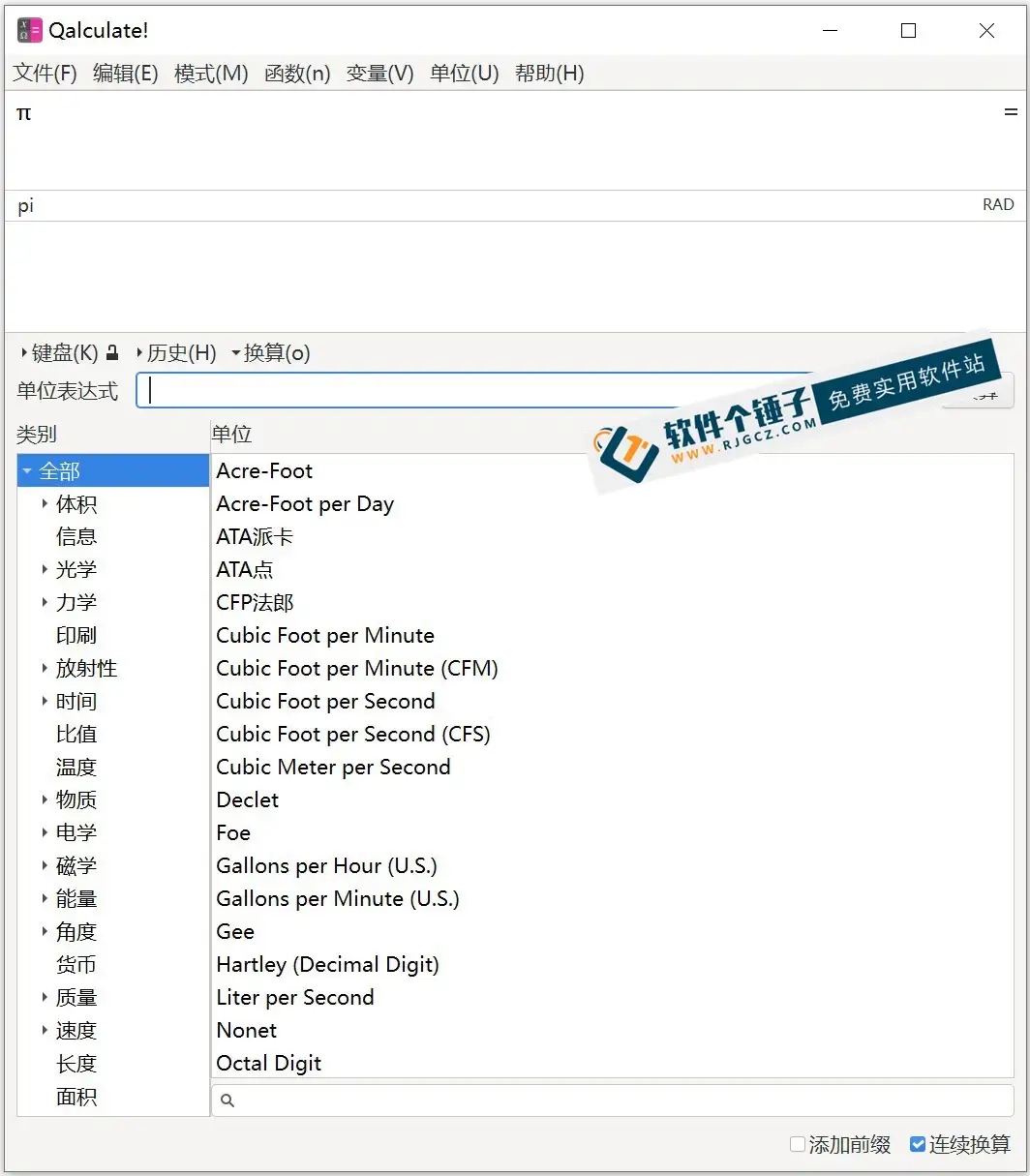Screen dimensions: 1030x1176
Task: Click the pi result line in history
Action: [26, 206]
